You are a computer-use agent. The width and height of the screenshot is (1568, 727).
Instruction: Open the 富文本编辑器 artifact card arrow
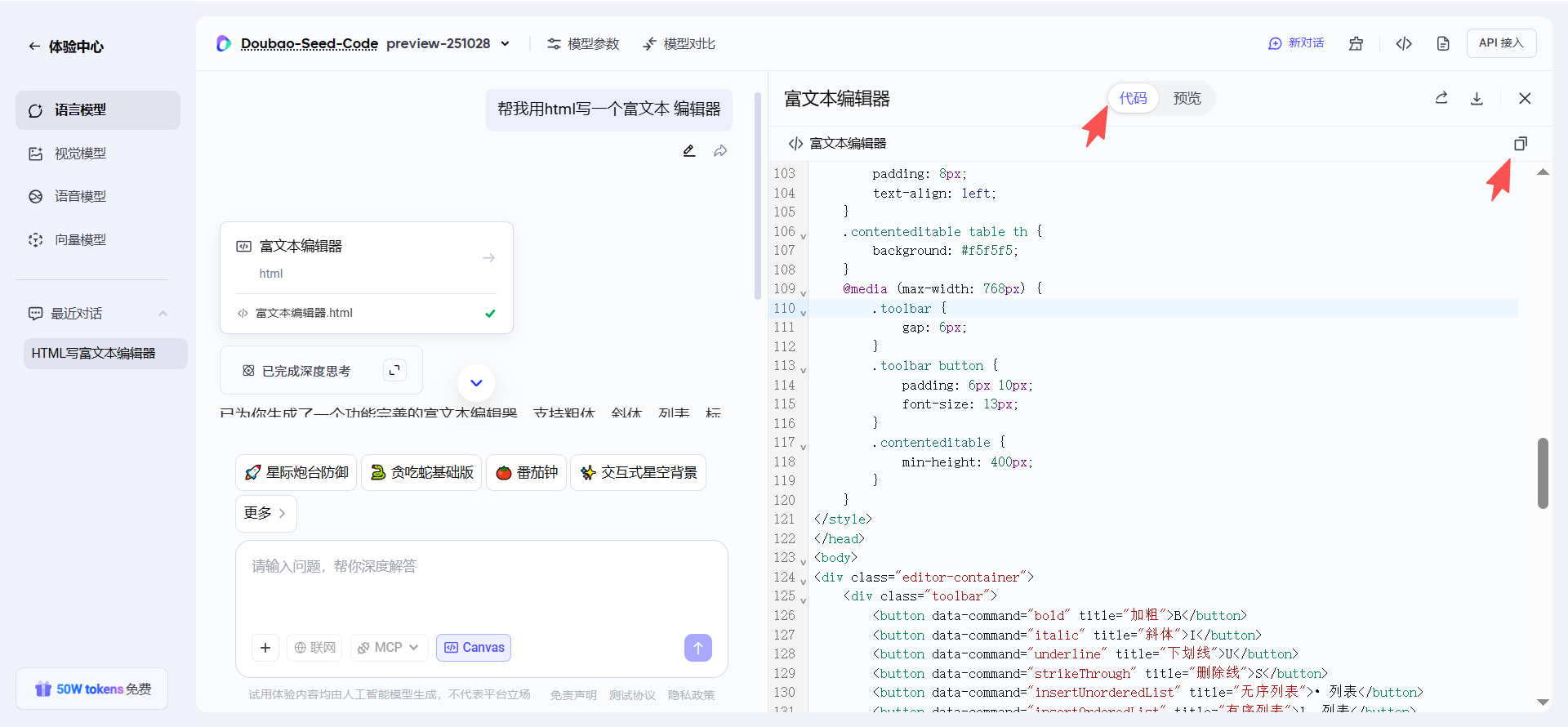488,258
